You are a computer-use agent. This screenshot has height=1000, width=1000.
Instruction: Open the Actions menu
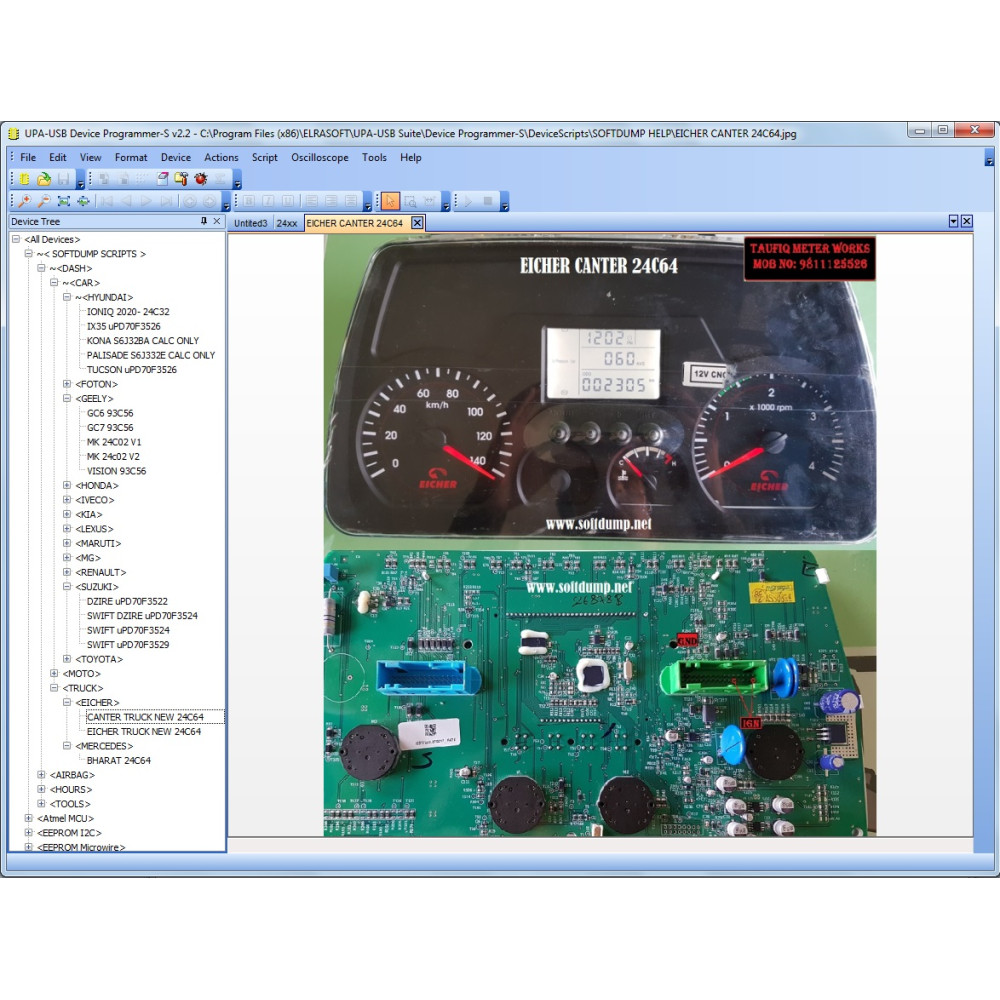(221, 158)
